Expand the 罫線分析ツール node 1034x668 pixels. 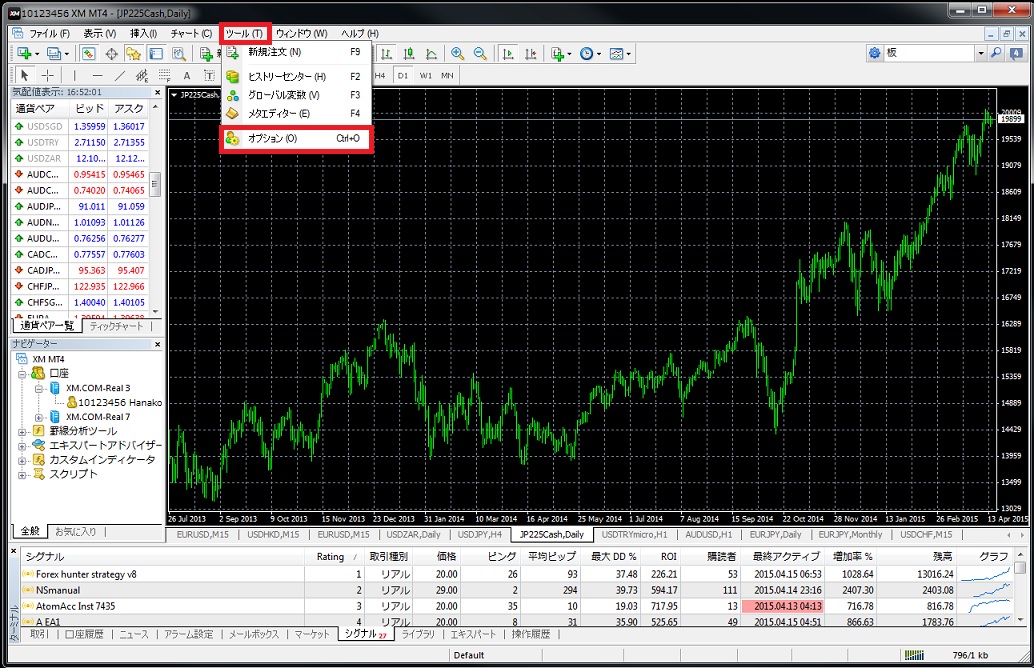coord(22,431)
